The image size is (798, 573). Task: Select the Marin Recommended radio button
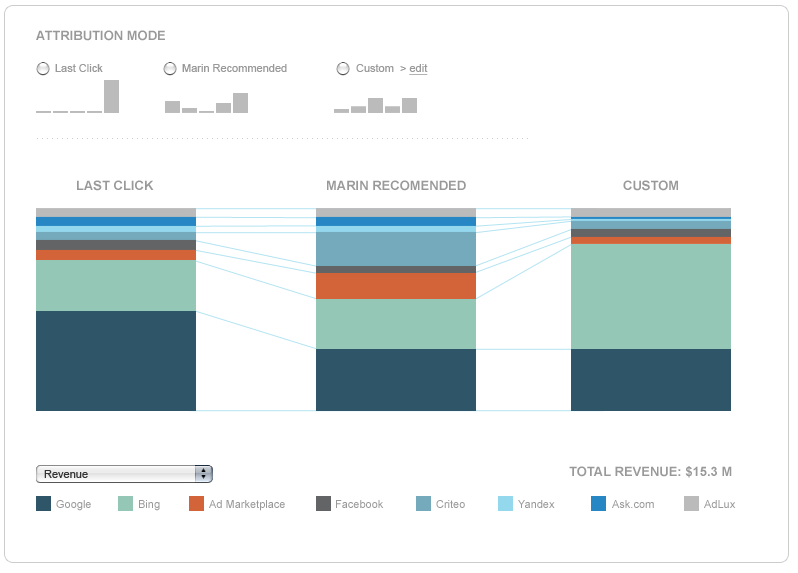pyautogui.click(x=171, y=69)
